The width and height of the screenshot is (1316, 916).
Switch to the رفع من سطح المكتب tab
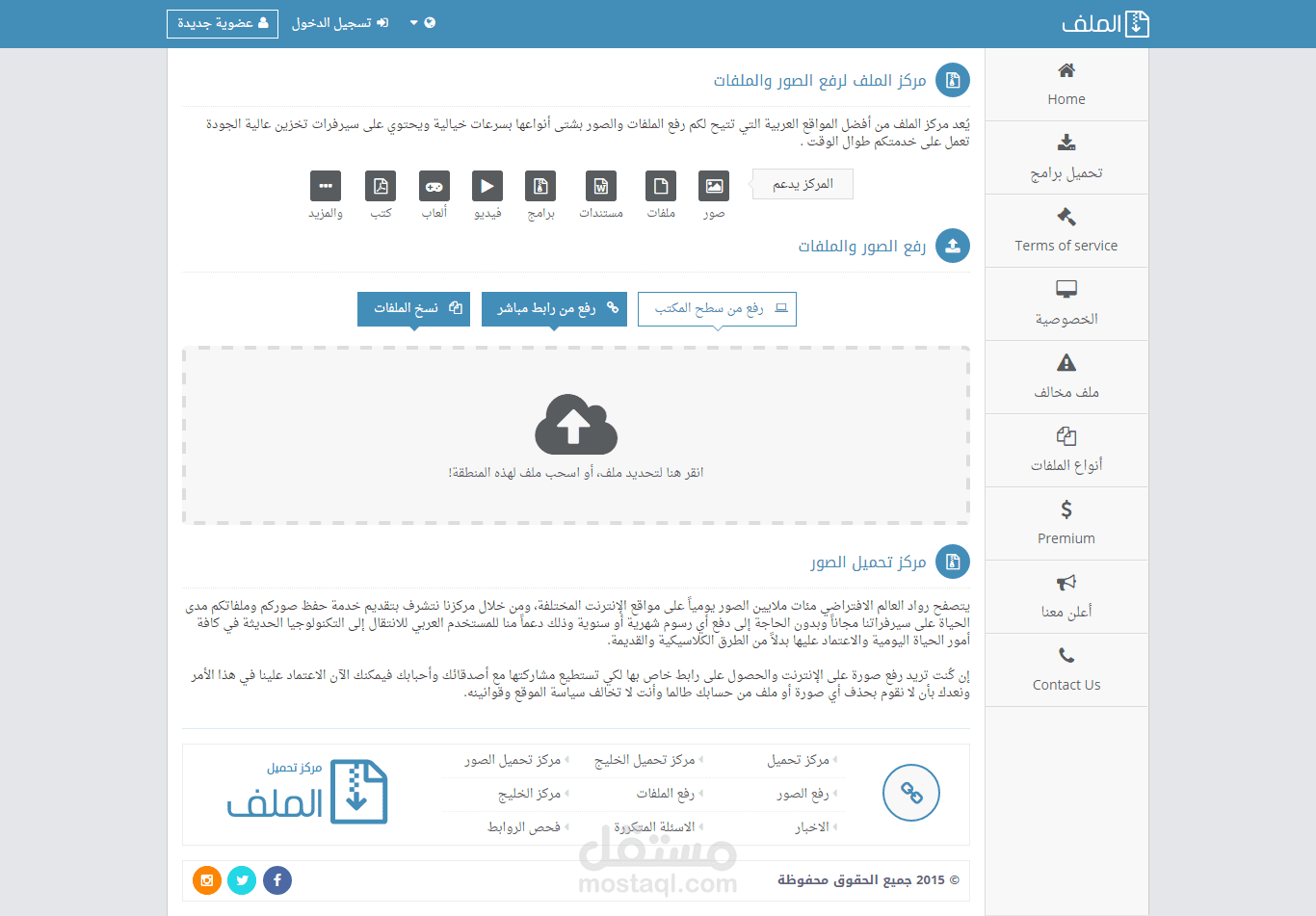tap(717, 308)
